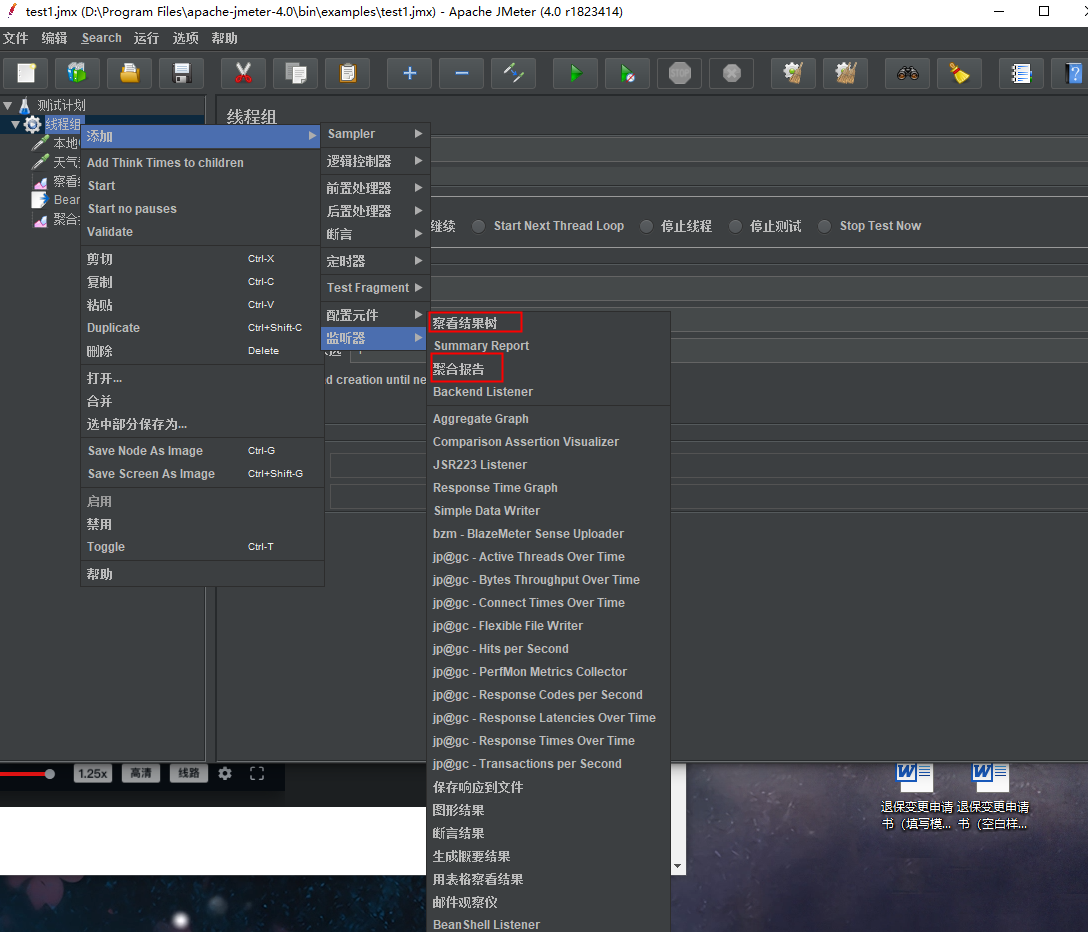Select the 停止测试 radio button
1088x932 pixels.
coord(735,226)
